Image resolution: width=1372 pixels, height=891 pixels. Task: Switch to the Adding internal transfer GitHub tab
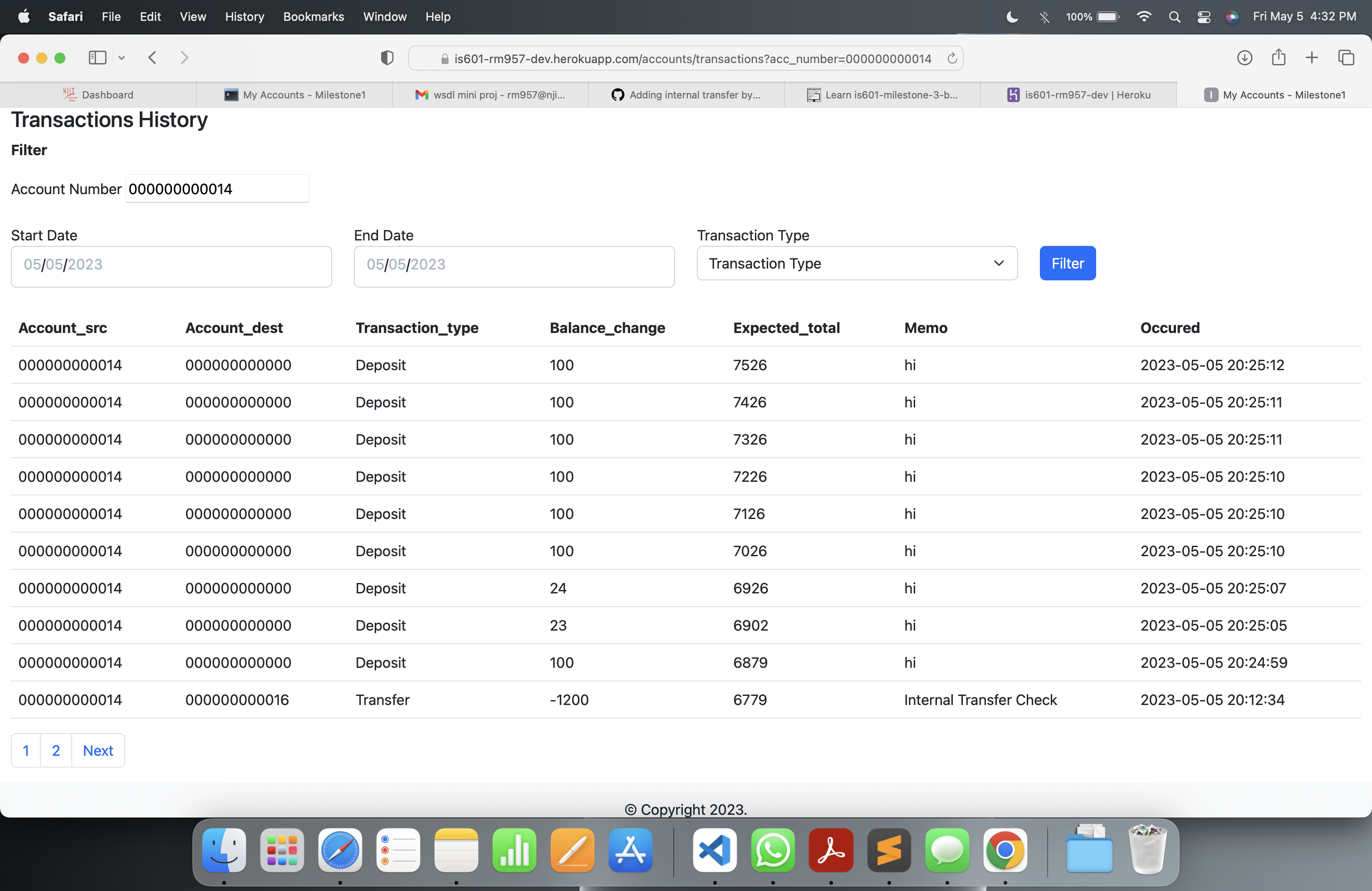tap(686, 94)
